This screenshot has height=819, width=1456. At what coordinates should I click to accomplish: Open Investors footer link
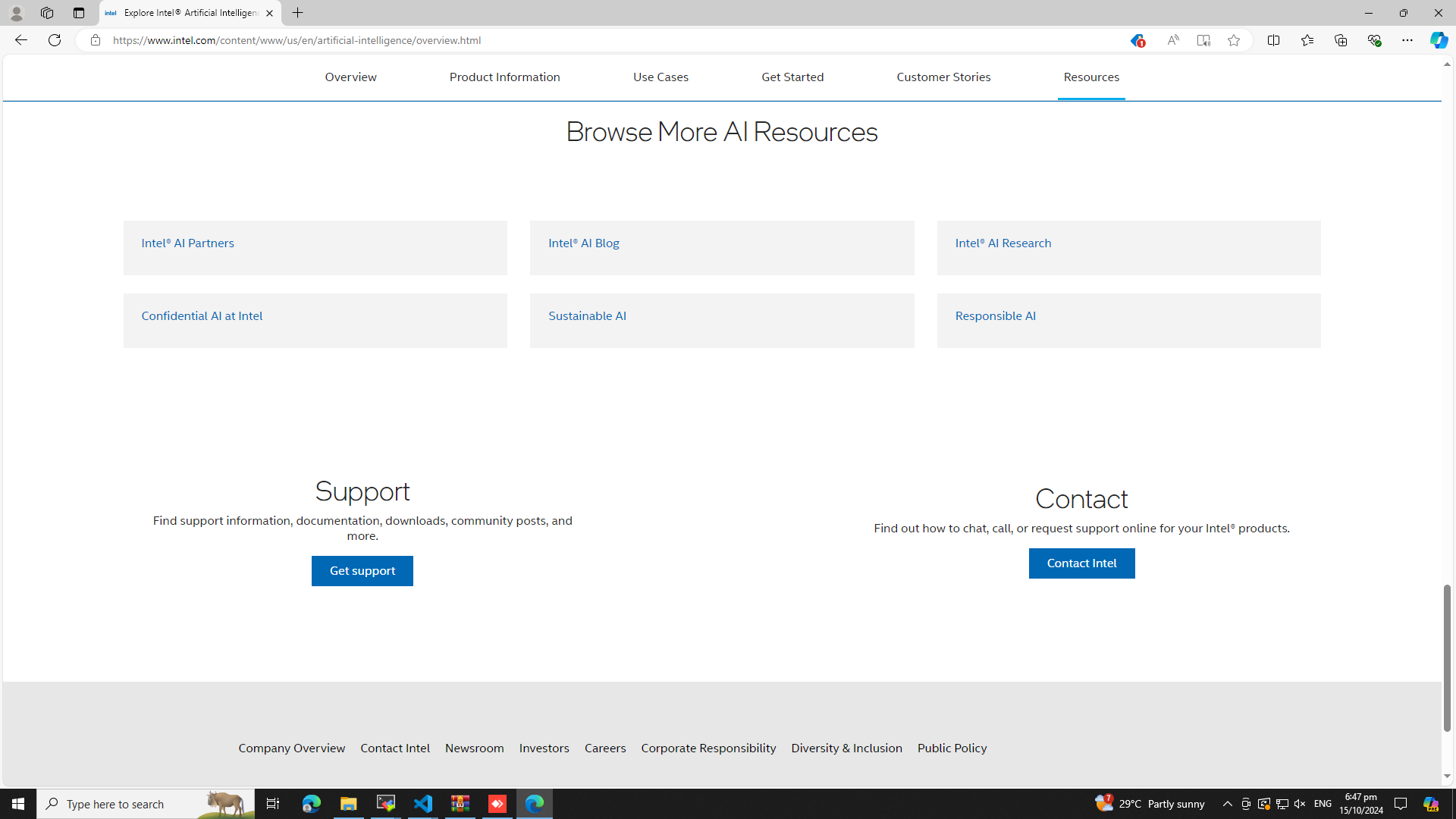click(x=544, y=748)
